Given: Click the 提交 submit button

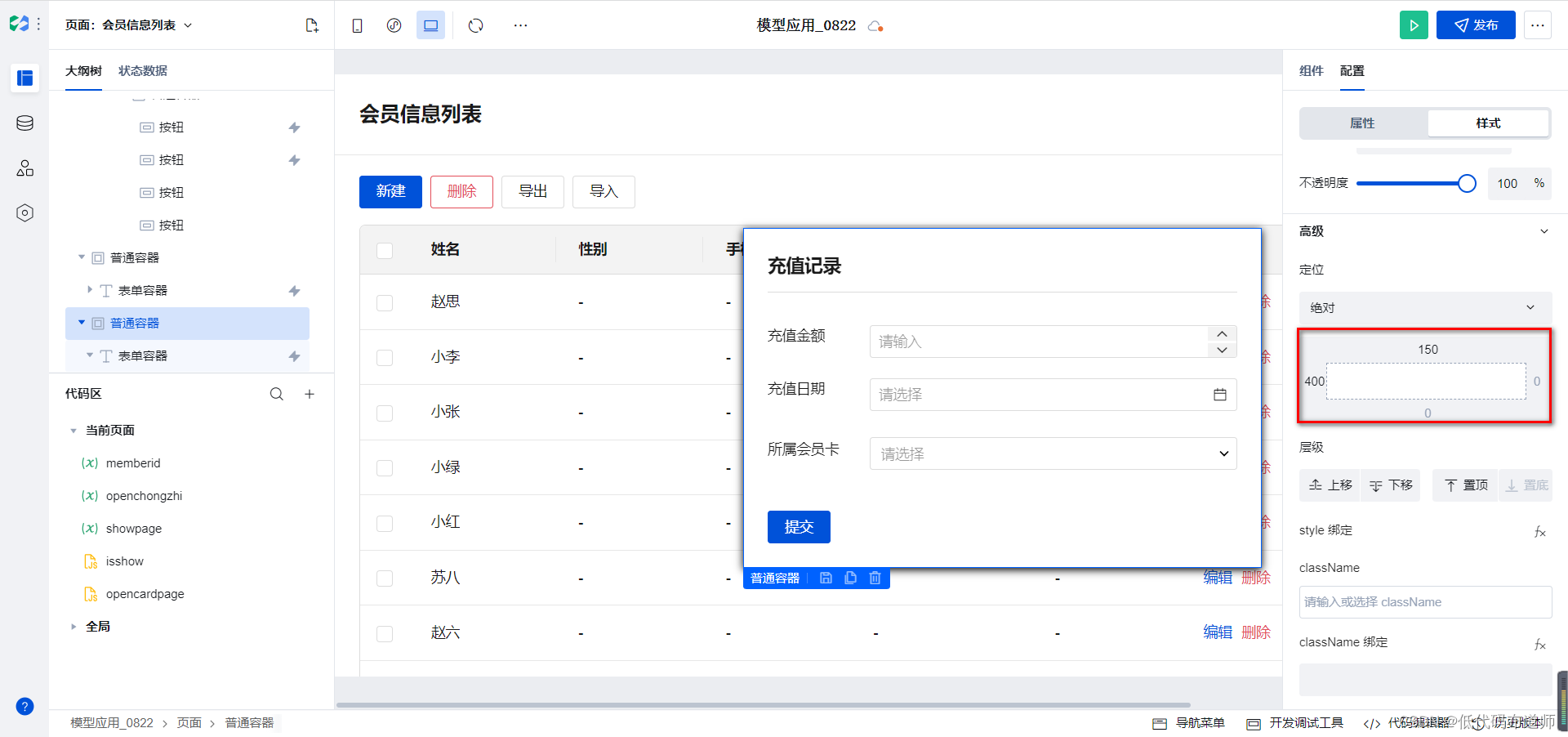Looking at the screenshot, I should point(799,527).
